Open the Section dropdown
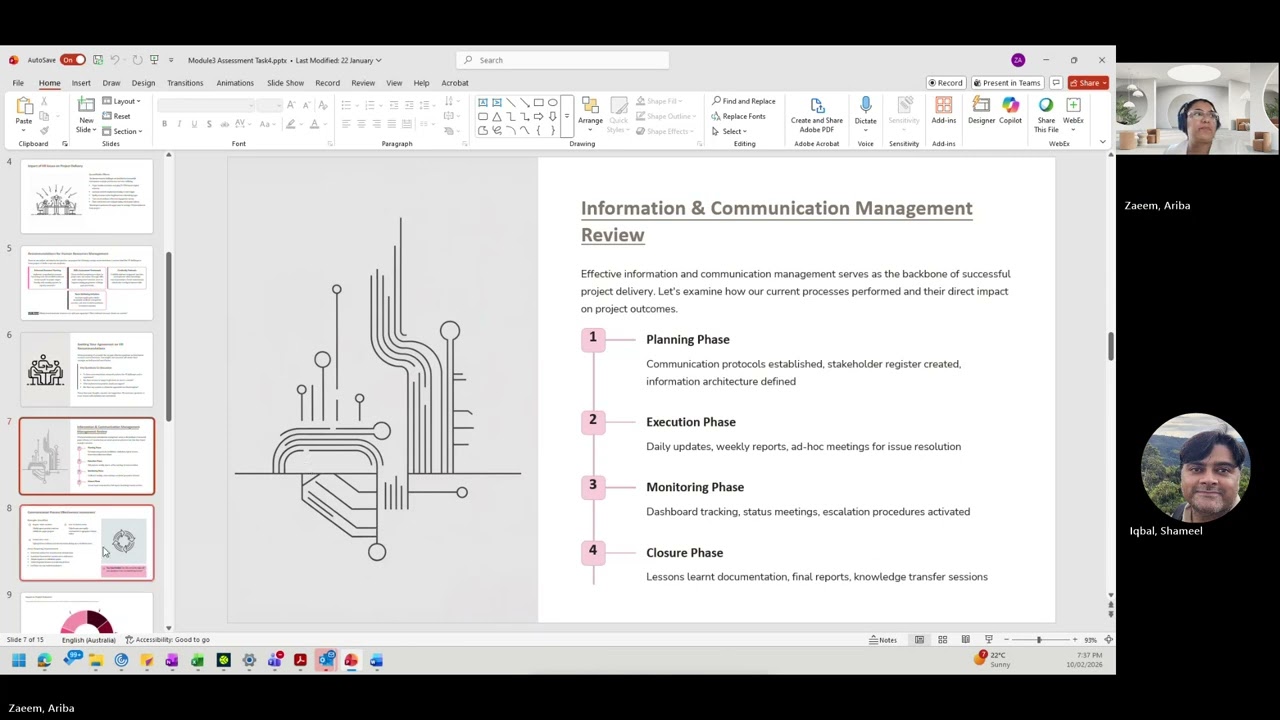The image size is (1280, 720). (x=127, y=131)
